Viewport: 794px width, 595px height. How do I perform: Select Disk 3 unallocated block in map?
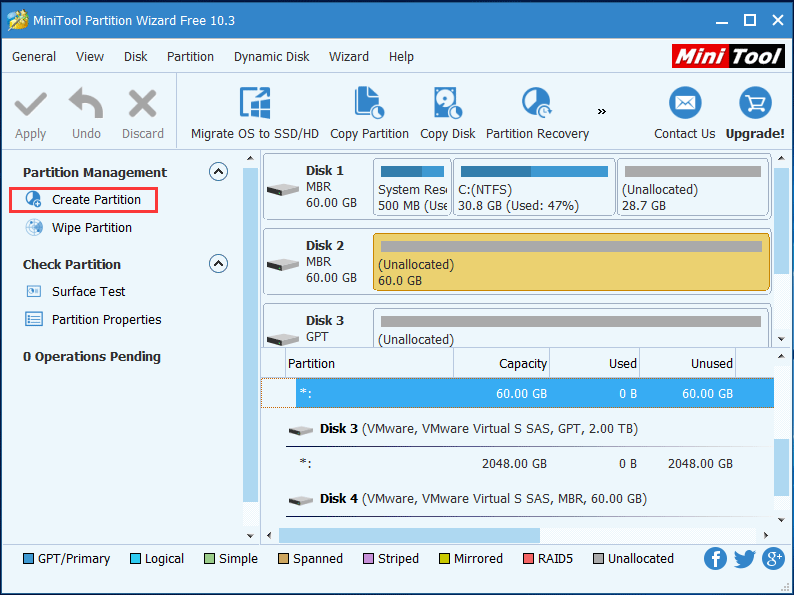pyautogui.click(x=571, y=328)
